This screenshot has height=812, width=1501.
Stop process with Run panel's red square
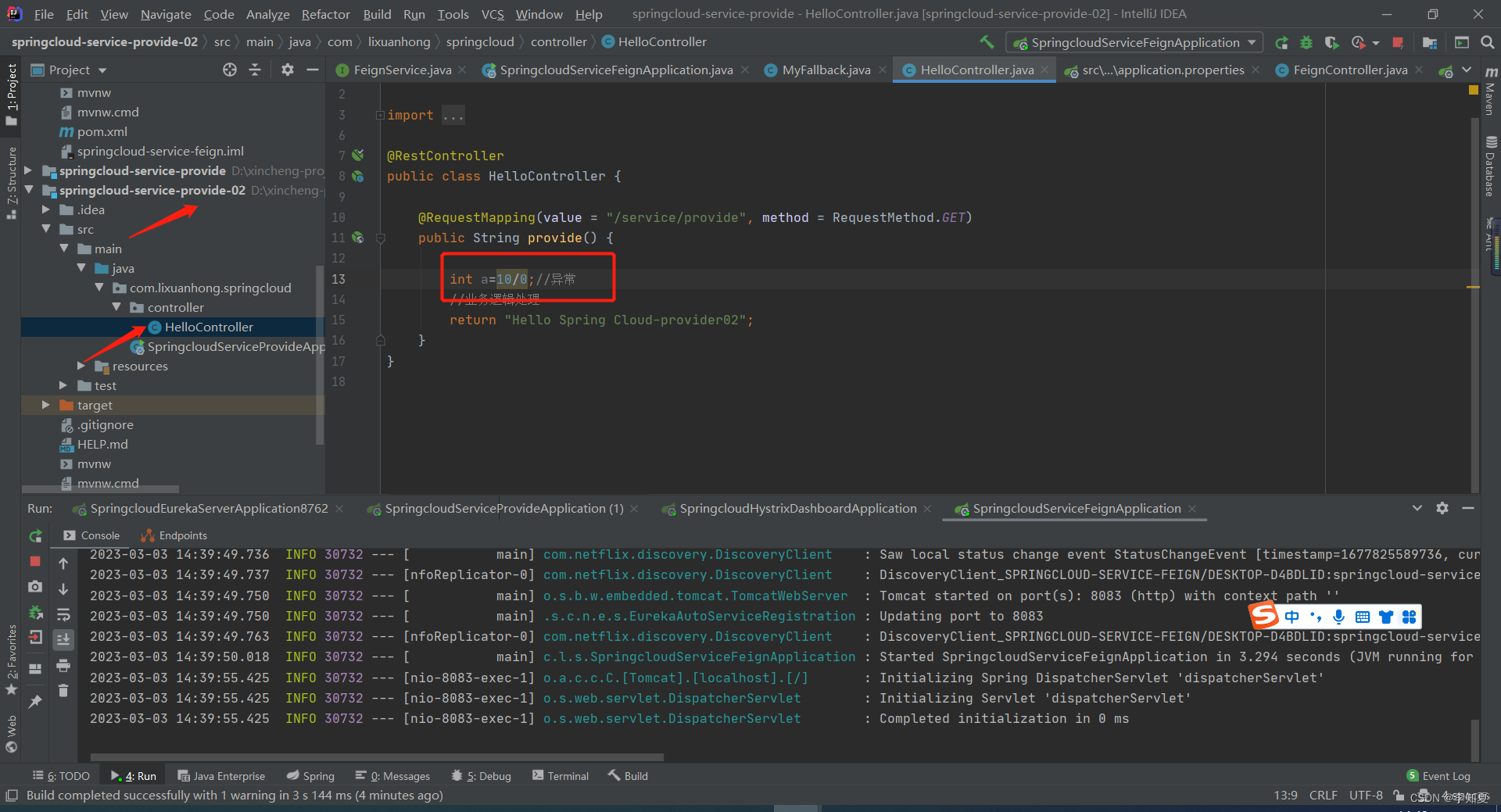pos(35,561)
